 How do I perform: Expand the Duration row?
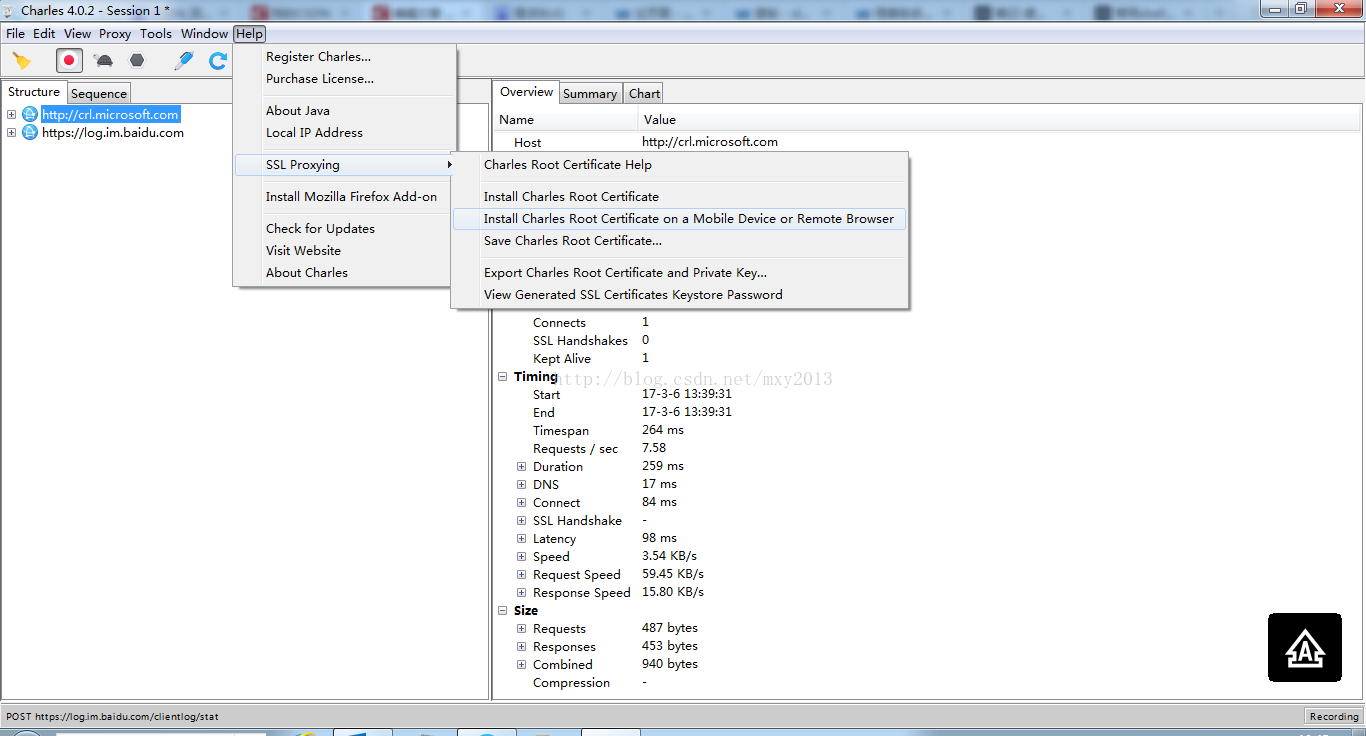point(521,467)
